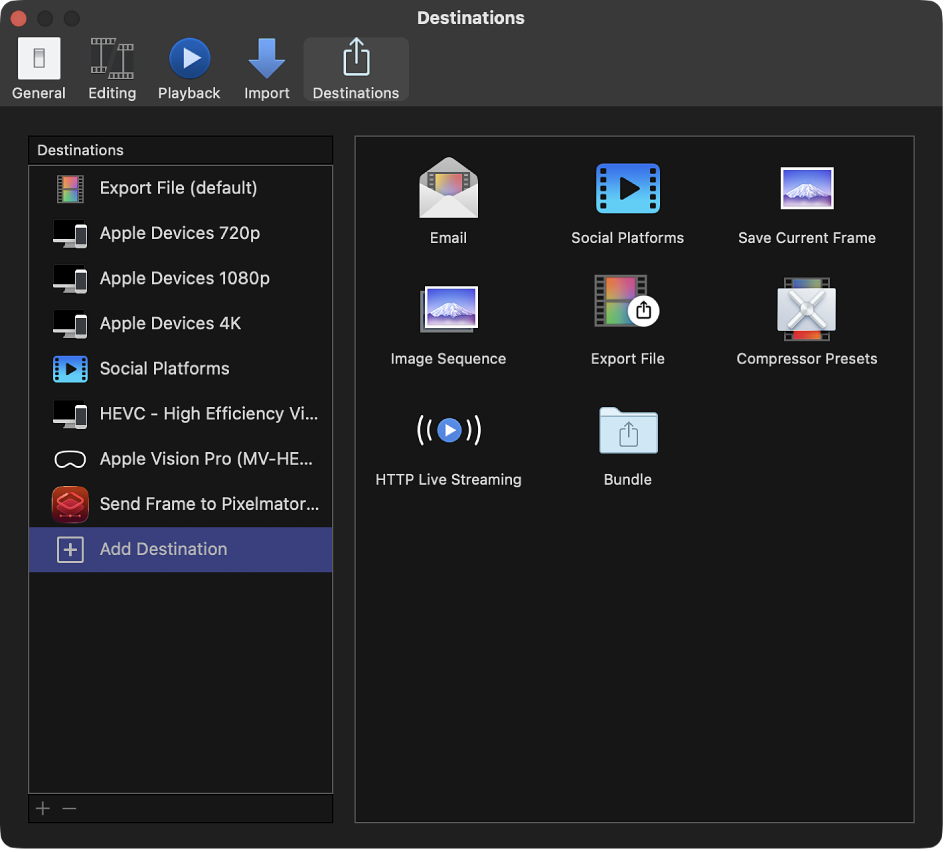Select 'Apple Vision Pro (MV-HE...' label
This screenshot has width=944, height=852.
(206, 459)
